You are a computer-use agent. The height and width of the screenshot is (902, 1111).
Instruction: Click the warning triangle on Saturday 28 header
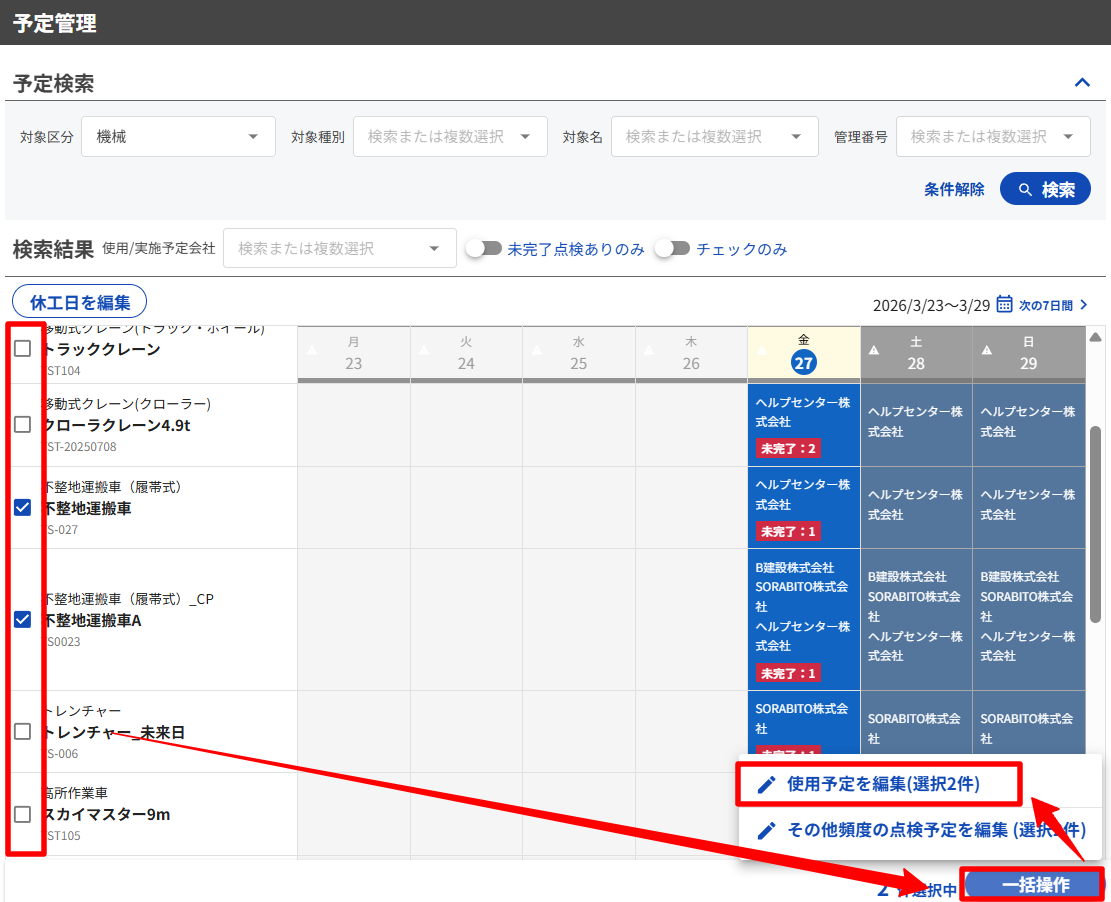pos(874,351)
